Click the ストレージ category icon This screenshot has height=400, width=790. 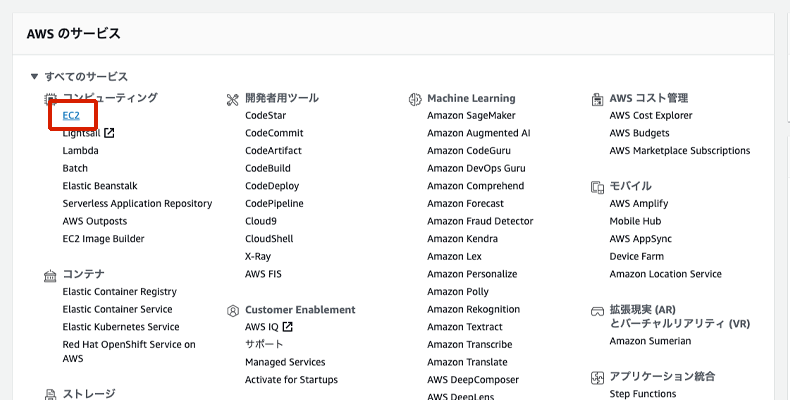tap(50, 394)
